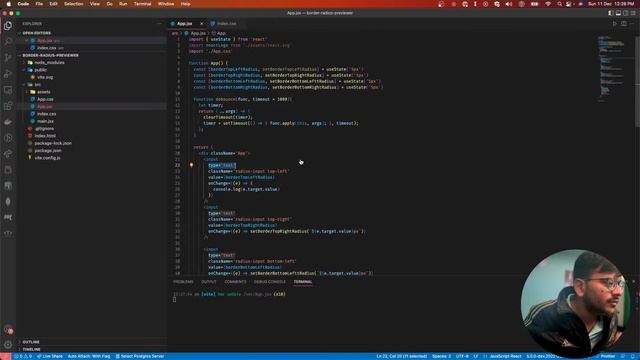The height and width of the screenshot is (360, 640).
Task: Click Select Postgres Server status item
Action: tap(140, 356)
